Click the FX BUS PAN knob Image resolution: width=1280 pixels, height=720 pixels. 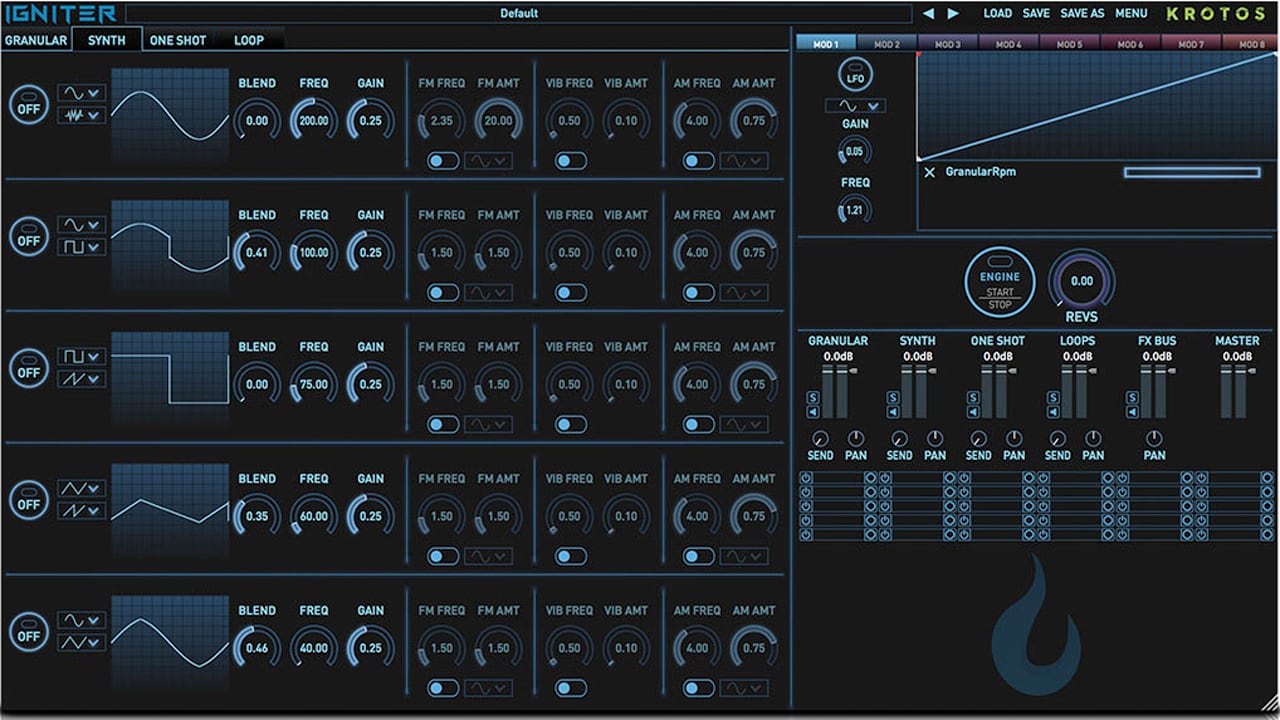coord(1154,438)
